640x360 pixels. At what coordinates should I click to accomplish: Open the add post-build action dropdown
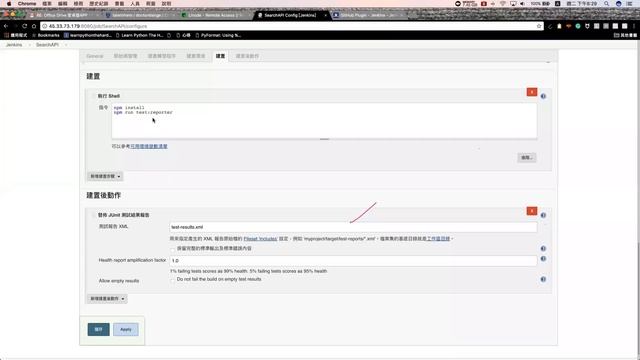[107, 299]
